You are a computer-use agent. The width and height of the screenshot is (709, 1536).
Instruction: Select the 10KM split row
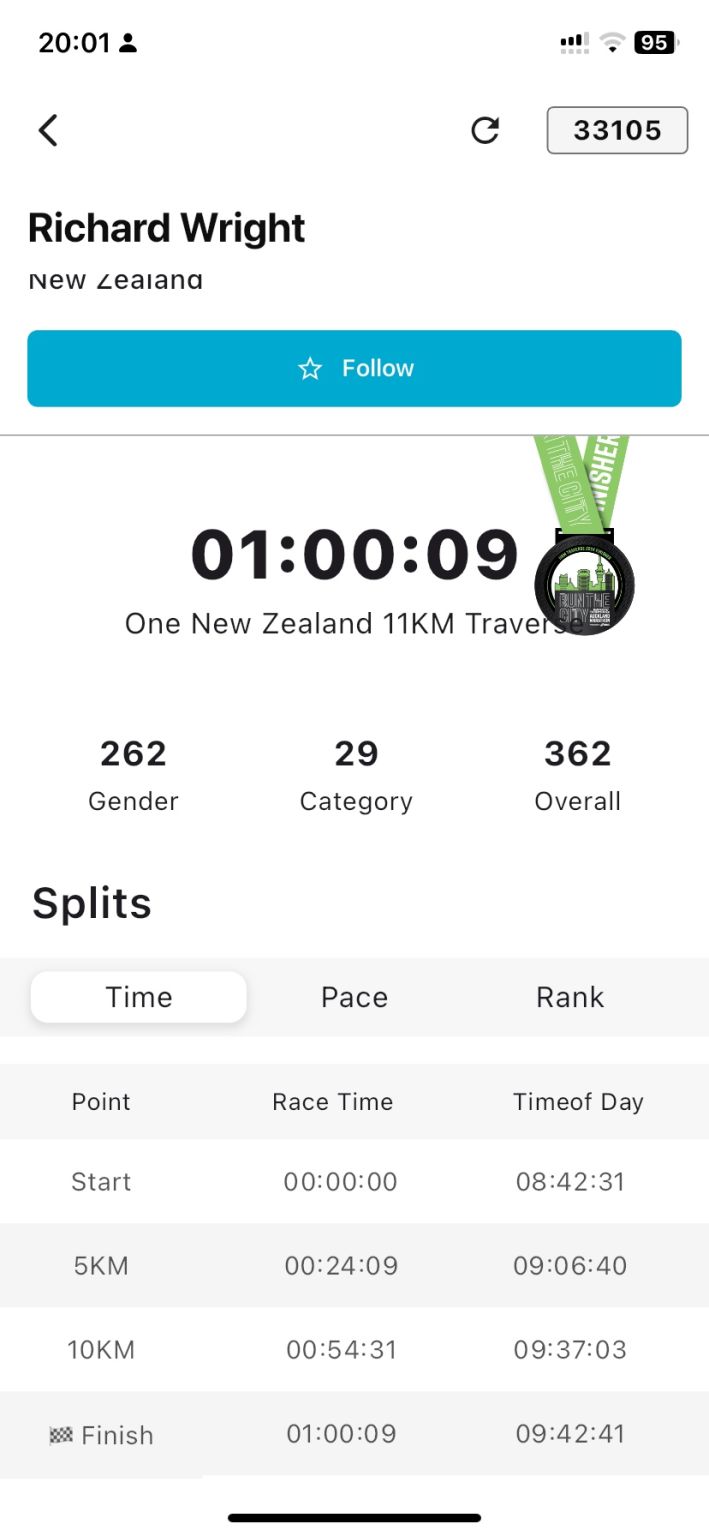(x=354, y=1349)
